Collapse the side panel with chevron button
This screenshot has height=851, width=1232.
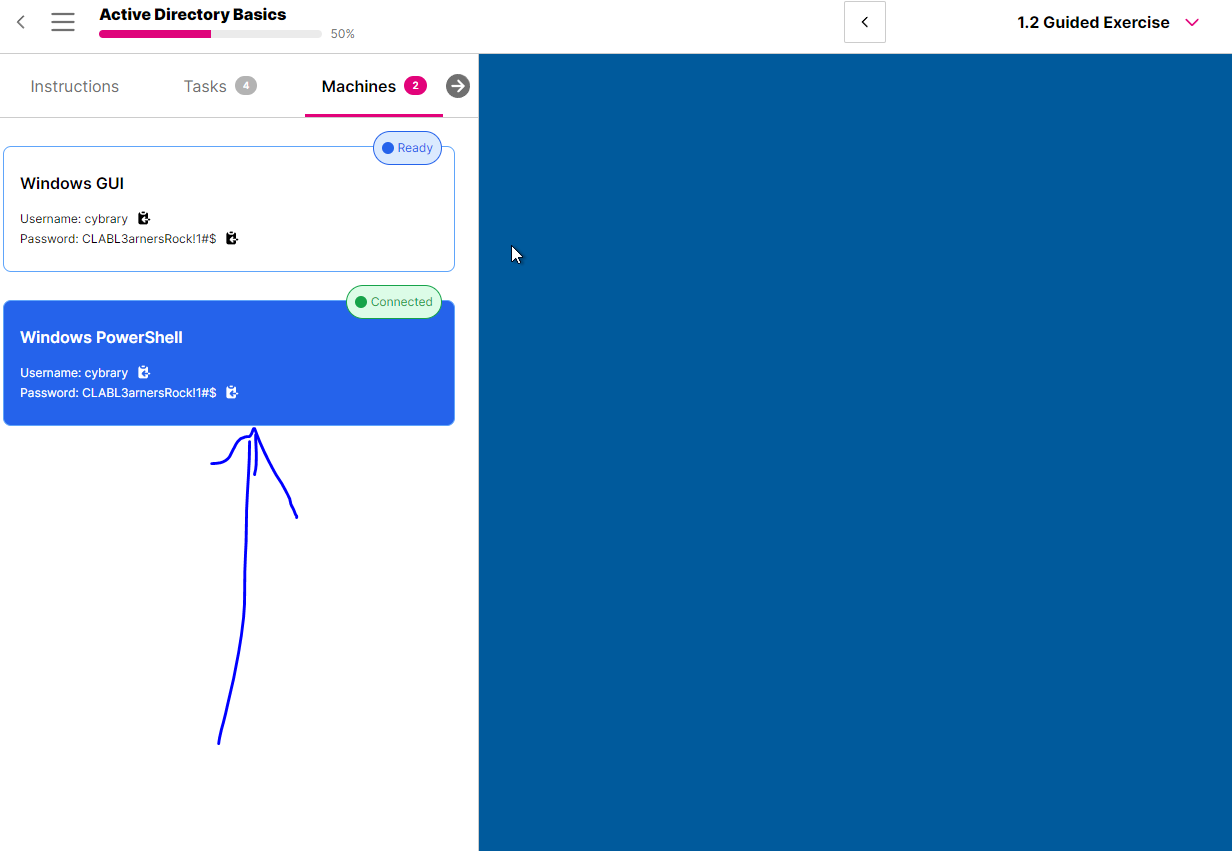(865, 22)
